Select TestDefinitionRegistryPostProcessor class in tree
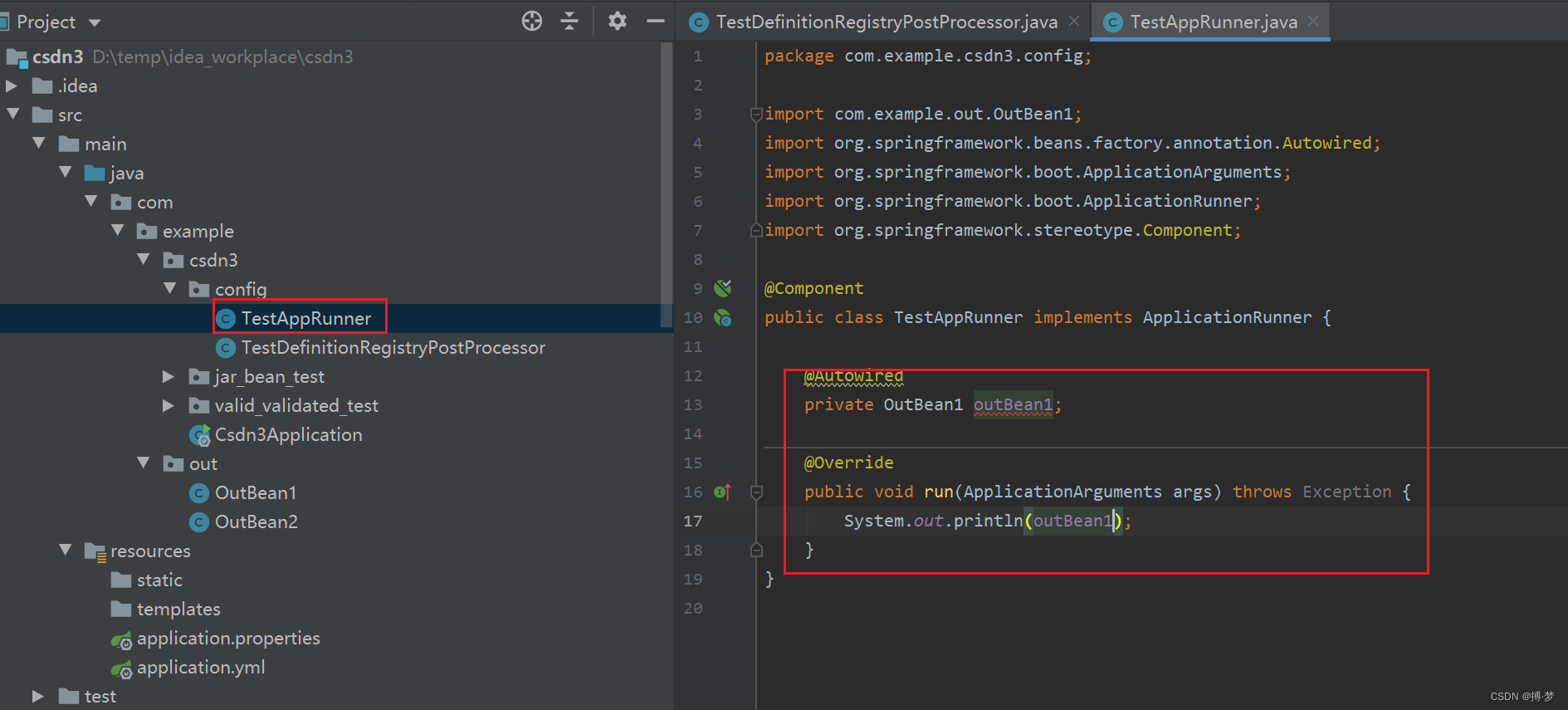Viewport: 1568px width, 710px height. pos(393,347)
